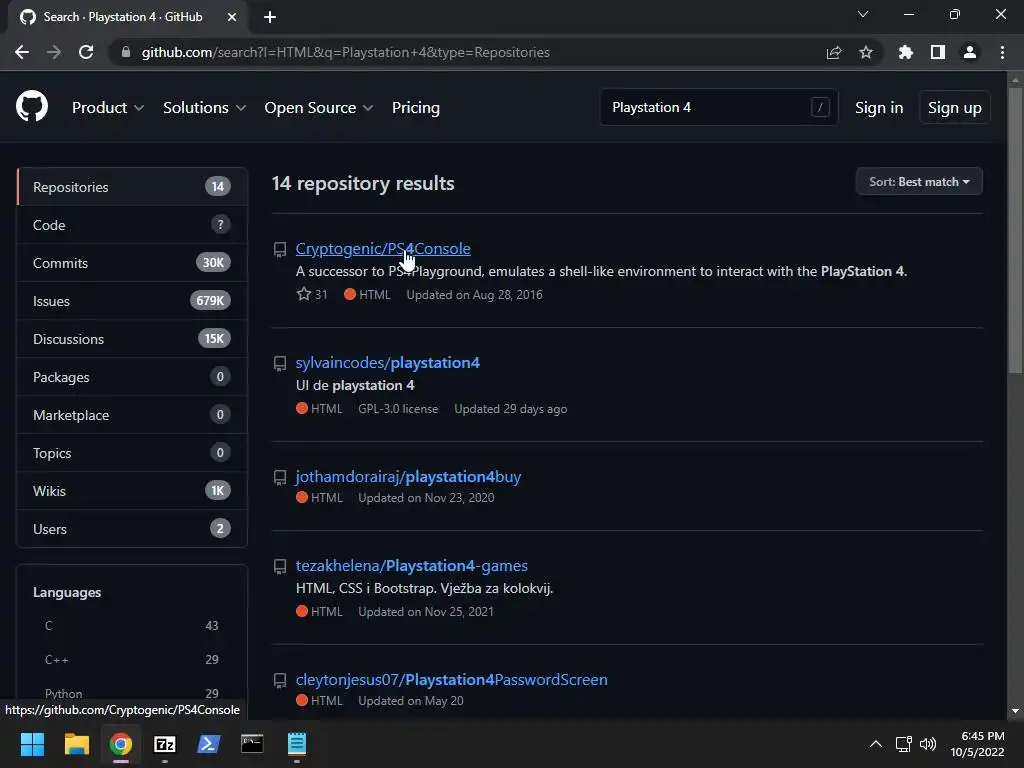Click the page vertical scrollbar thumb
Screen dimensions: 1024x768
click(1015, 230)
